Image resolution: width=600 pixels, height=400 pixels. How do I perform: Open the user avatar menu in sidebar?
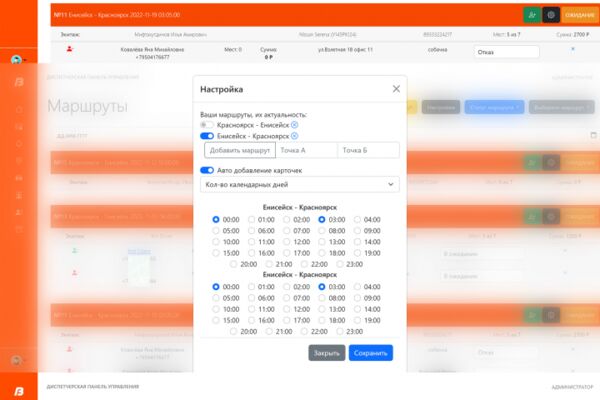(x=17, y=60)
